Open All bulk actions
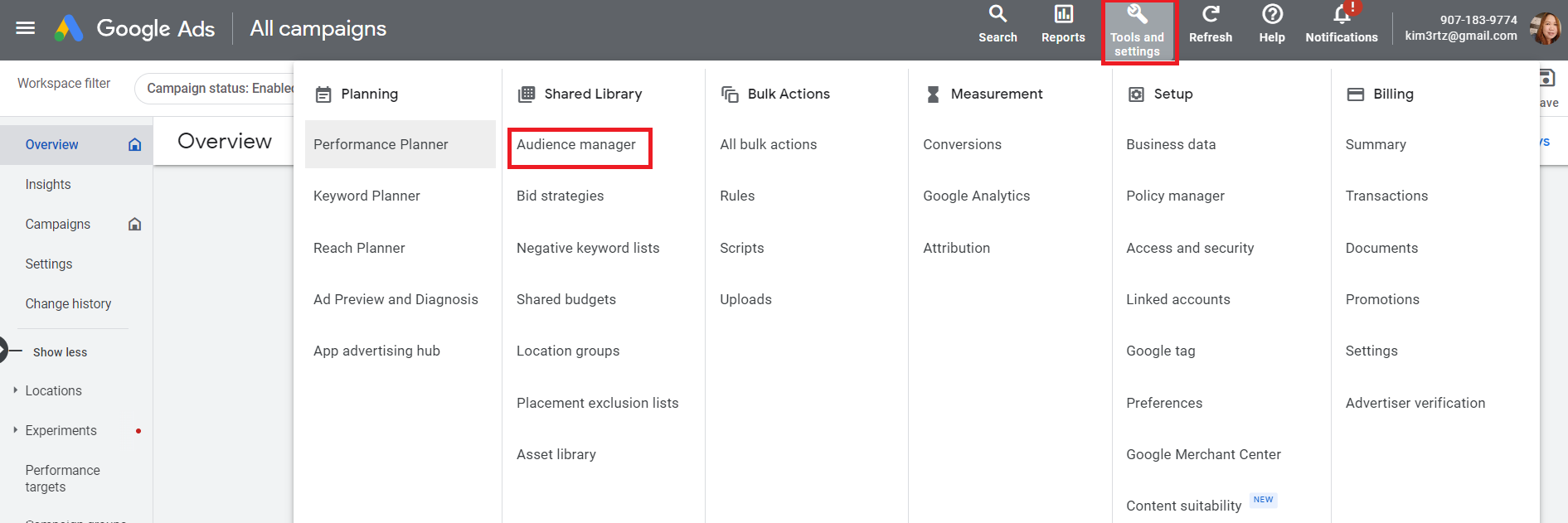The width and height of the screenshot is (1568, 523). click(769, 144)
